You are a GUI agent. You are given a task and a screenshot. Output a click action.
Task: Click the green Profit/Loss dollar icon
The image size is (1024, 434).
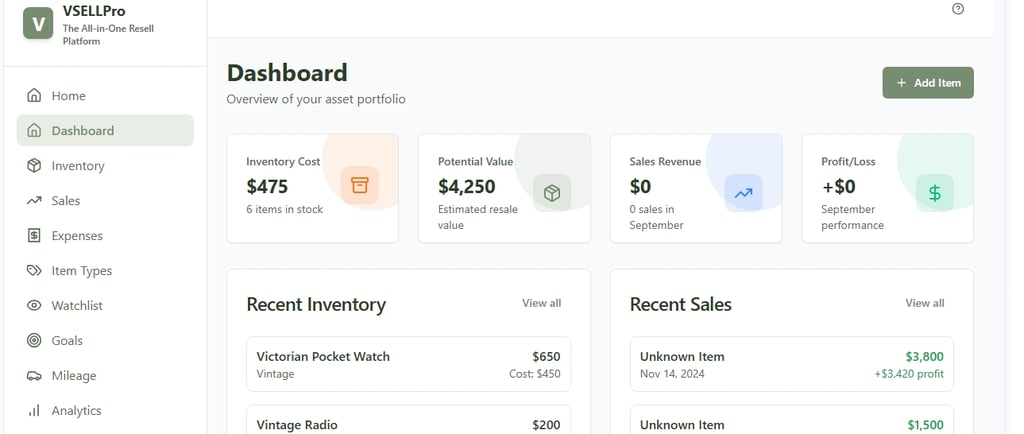934,193
